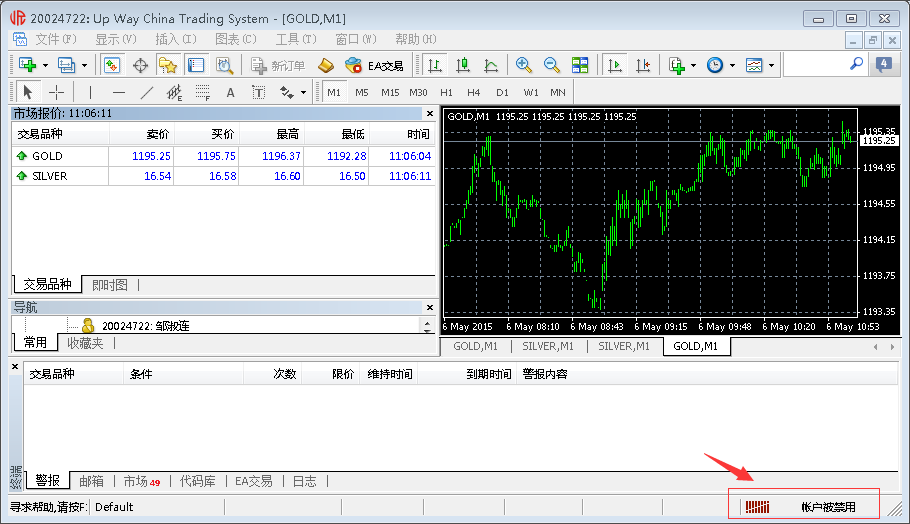Image resolution: width=910 pixels, height=524 pixels.
Task: Toggle the Market Watch window icon
Action: click(x=111, y=65)
